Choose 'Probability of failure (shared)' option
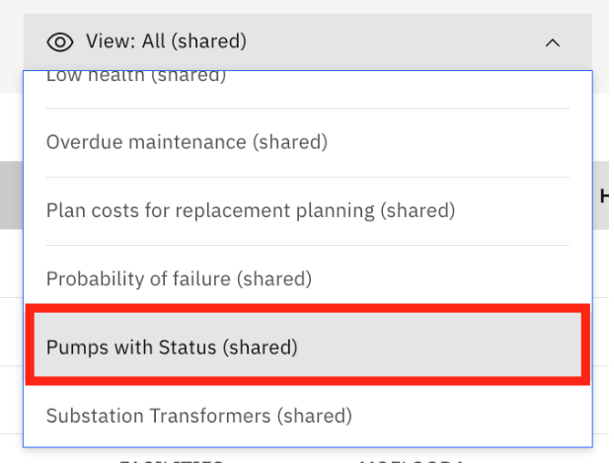This screenshot has height=467, width=614. 308,279
